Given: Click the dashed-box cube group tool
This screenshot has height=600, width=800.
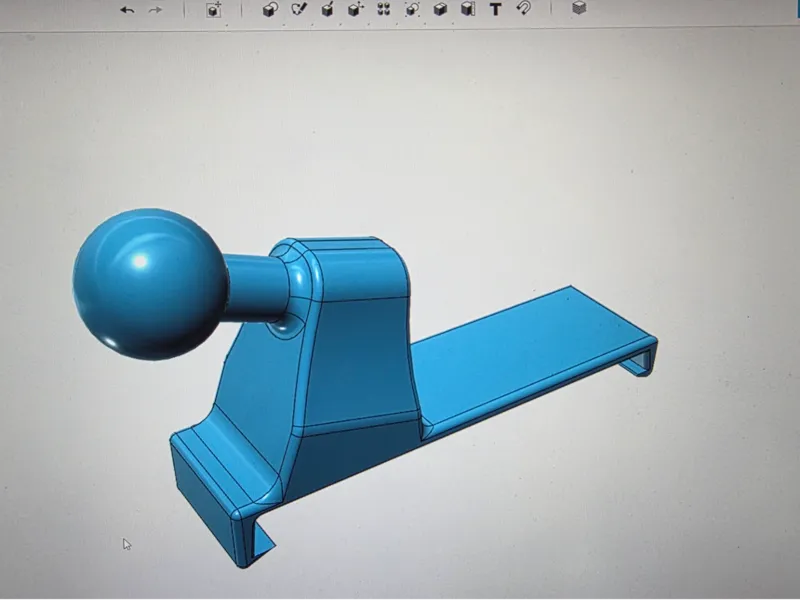Looking at the screenshot, I should (x=412, y=9).
